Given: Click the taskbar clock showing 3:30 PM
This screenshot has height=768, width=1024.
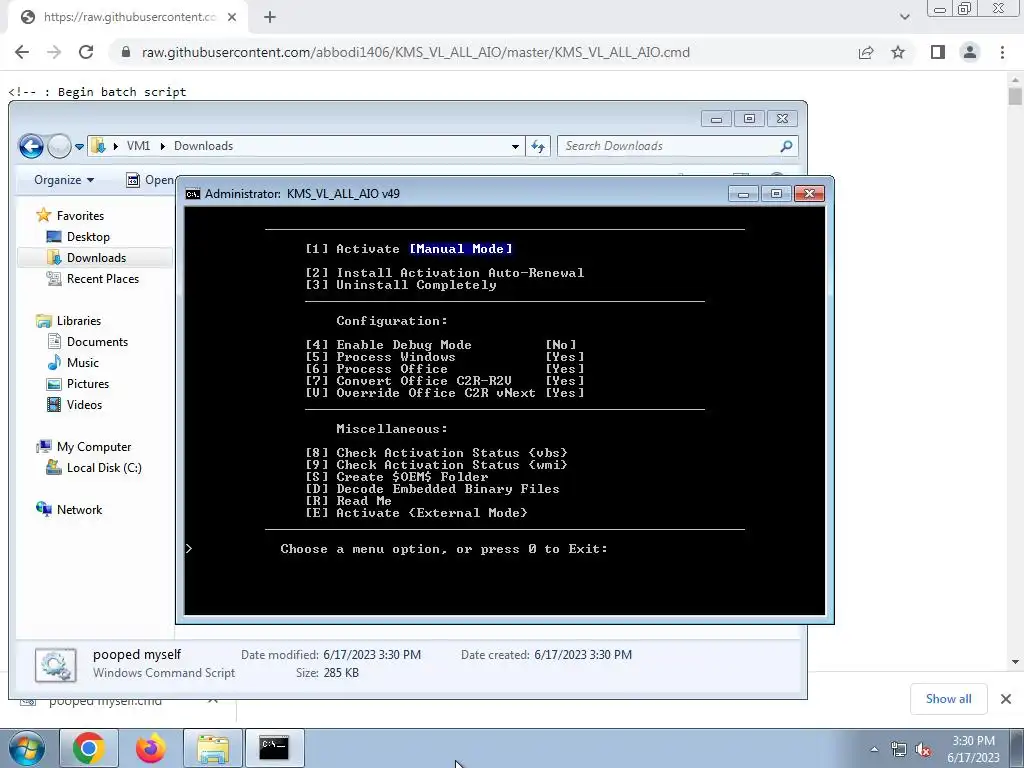Looking at the screenshot, I should tap(973, 749).
